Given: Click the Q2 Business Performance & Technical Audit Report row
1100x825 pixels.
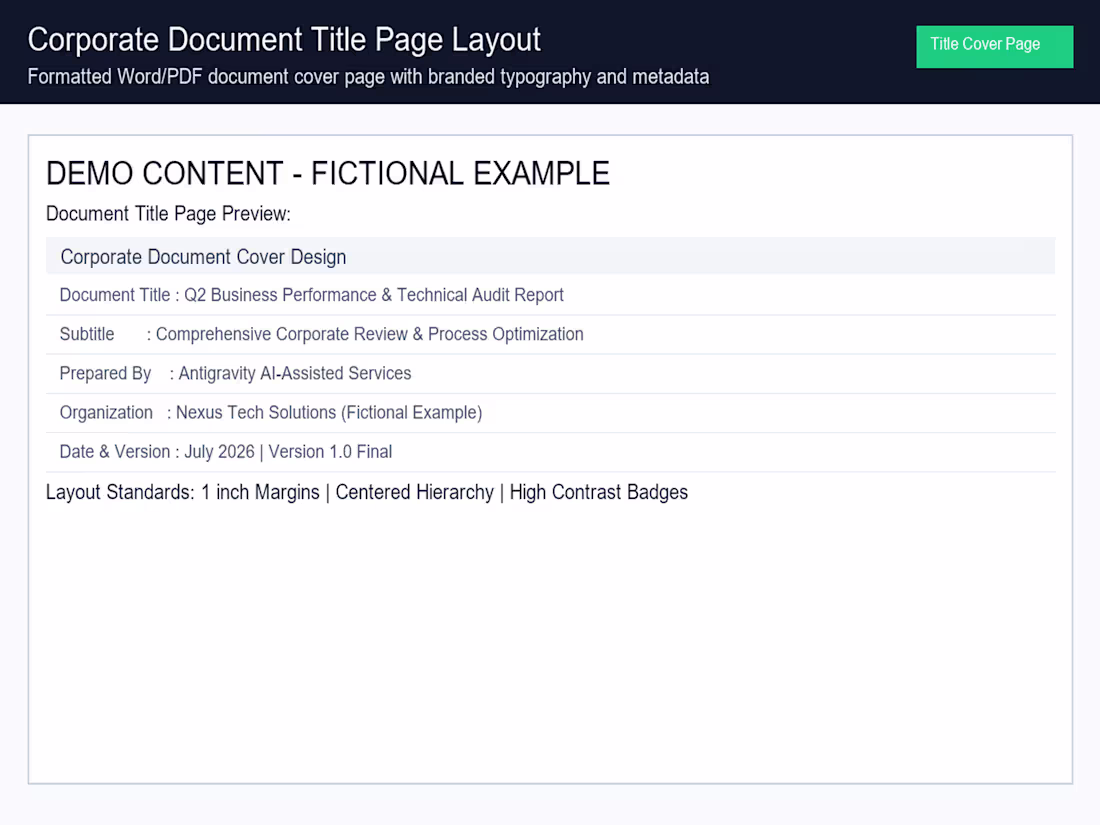Looking at the screenshot, I should (551, 295).
